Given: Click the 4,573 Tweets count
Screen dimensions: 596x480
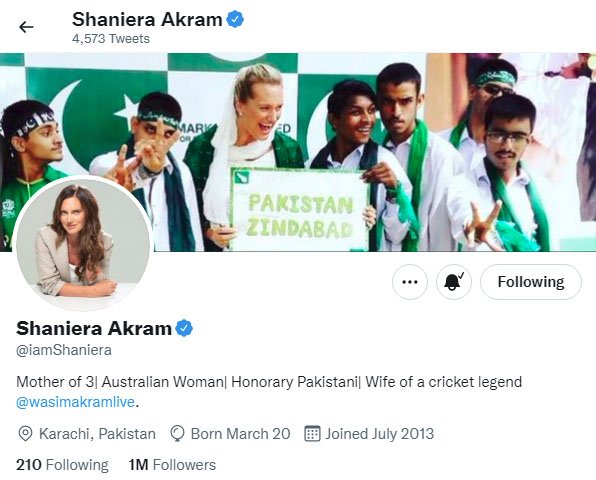Looking at the screenshot, I should 111,39.
